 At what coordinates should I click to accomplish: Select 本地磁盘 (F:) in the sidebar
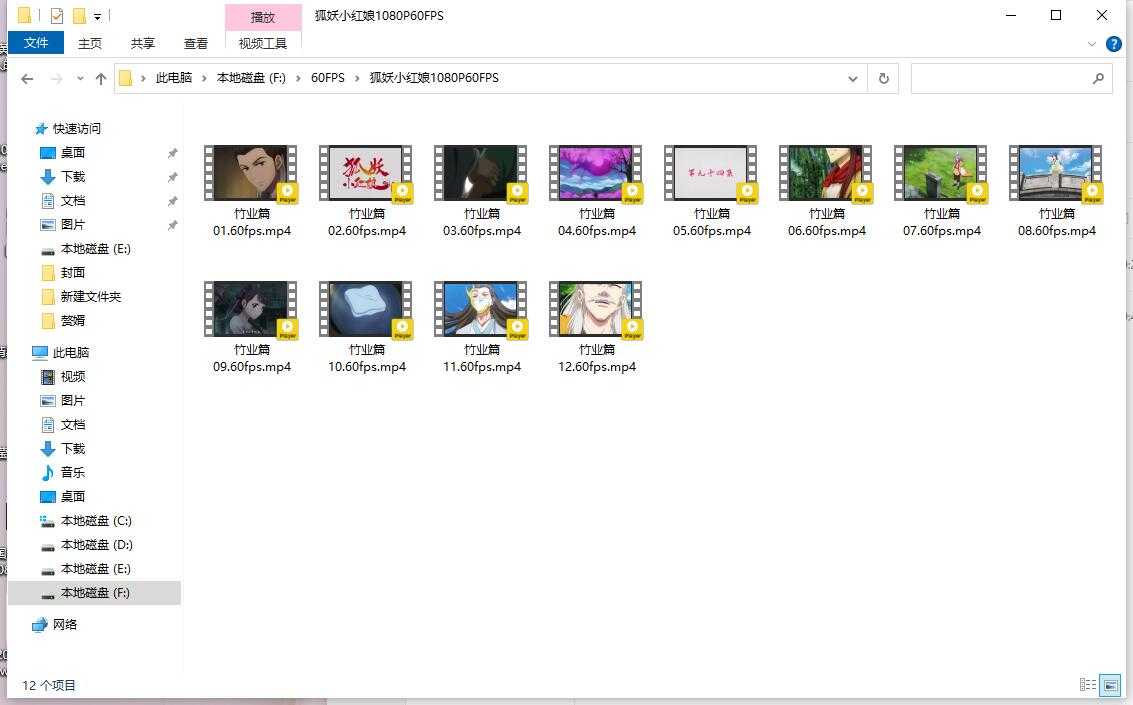click(x=95, y=593)
